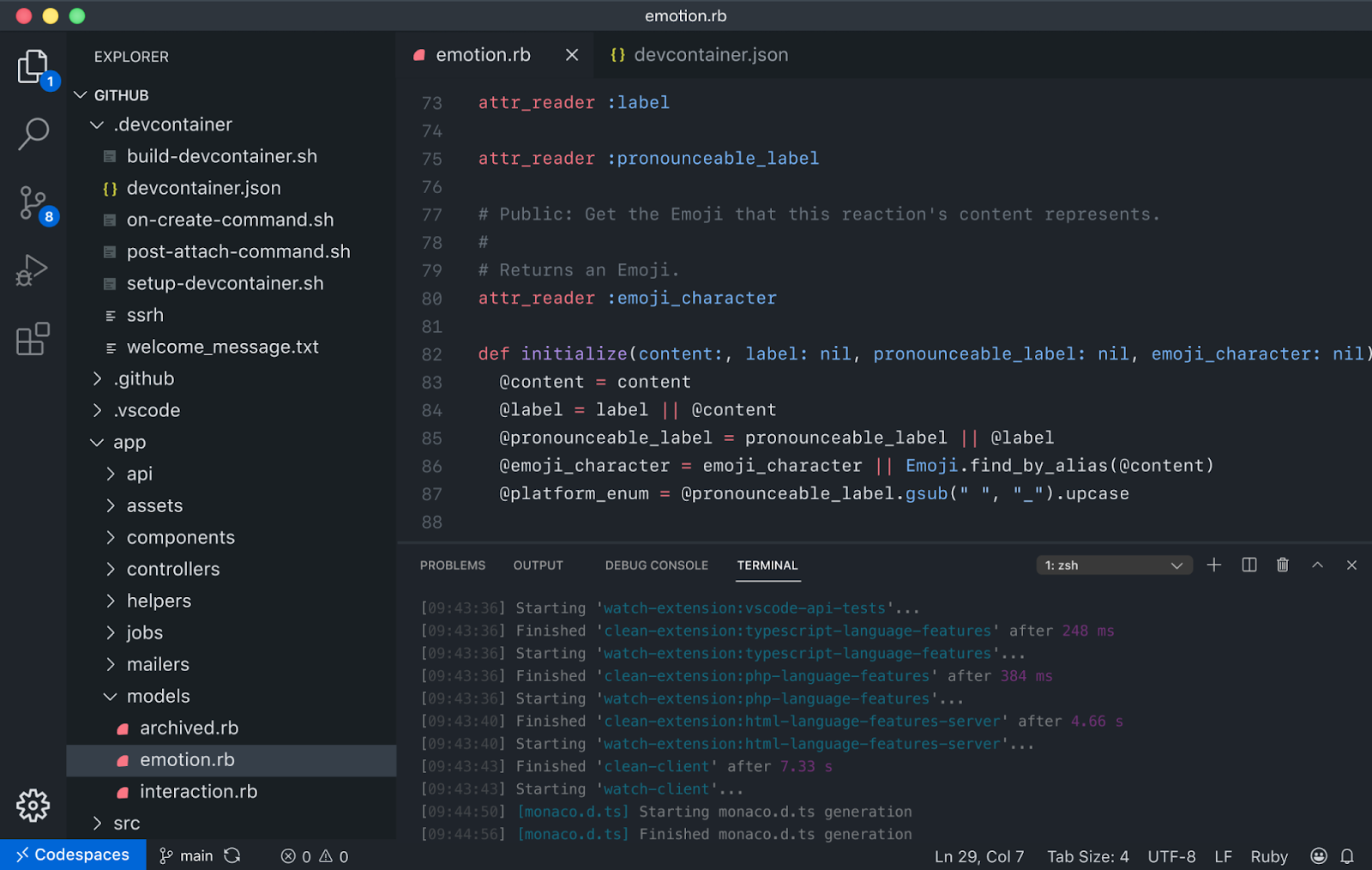Switch to the emotion.rb editor tab
The height and width of the screenshot is (870, 1372).
(x=483, y=55)
